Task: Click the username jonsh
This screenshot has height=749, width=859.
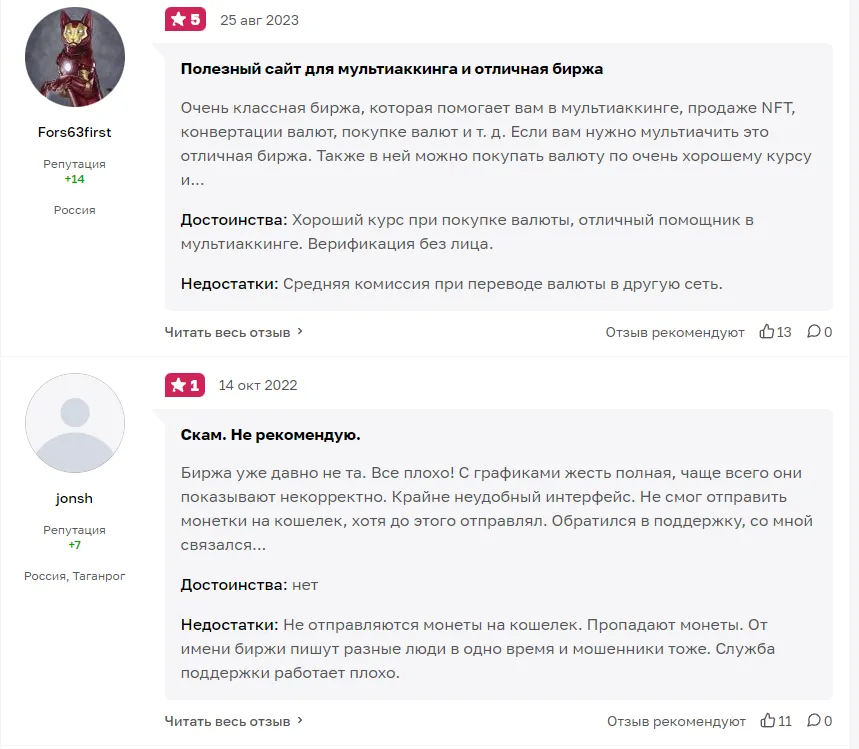Action: pos(74,497)
